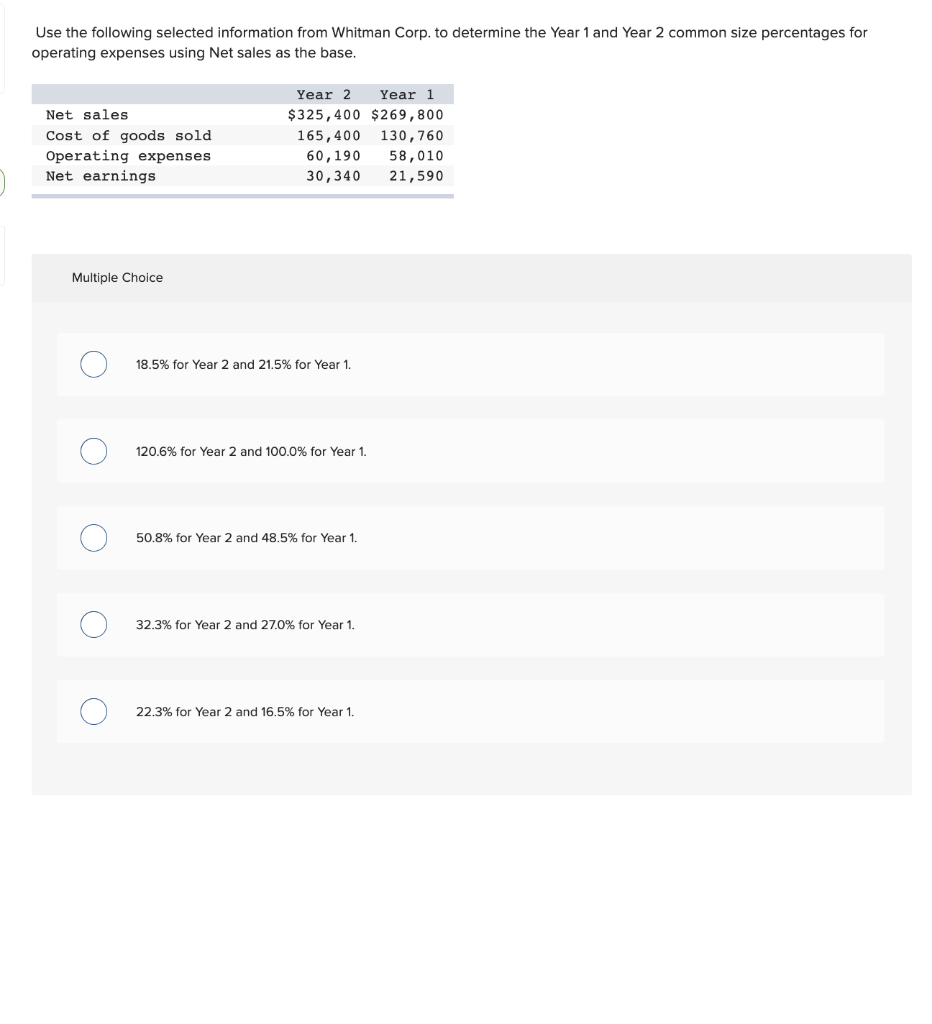Click the Multiple Choice section header
Screen dimensions: 932x1024
point(117,278)
